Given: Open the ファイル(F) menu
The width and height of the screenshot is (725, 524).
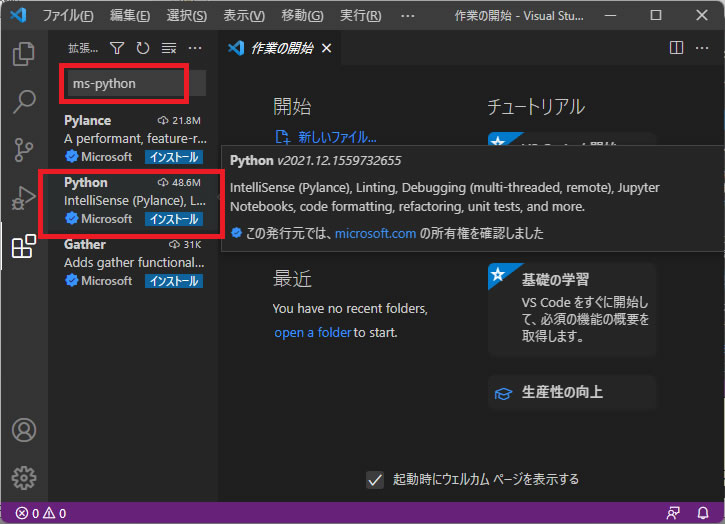Looking at the screenshot, I should (69, 16).
